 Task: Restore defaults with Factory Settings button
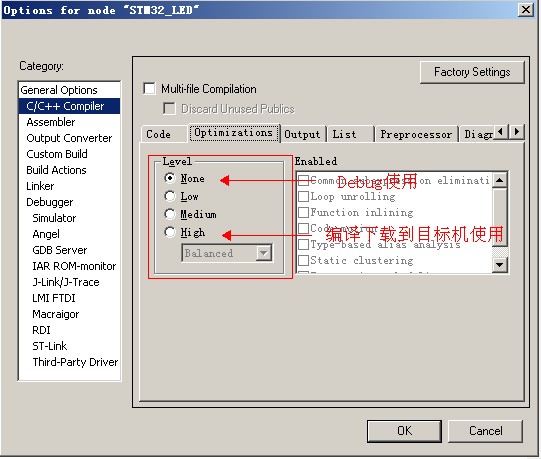[x=472, y=72]
